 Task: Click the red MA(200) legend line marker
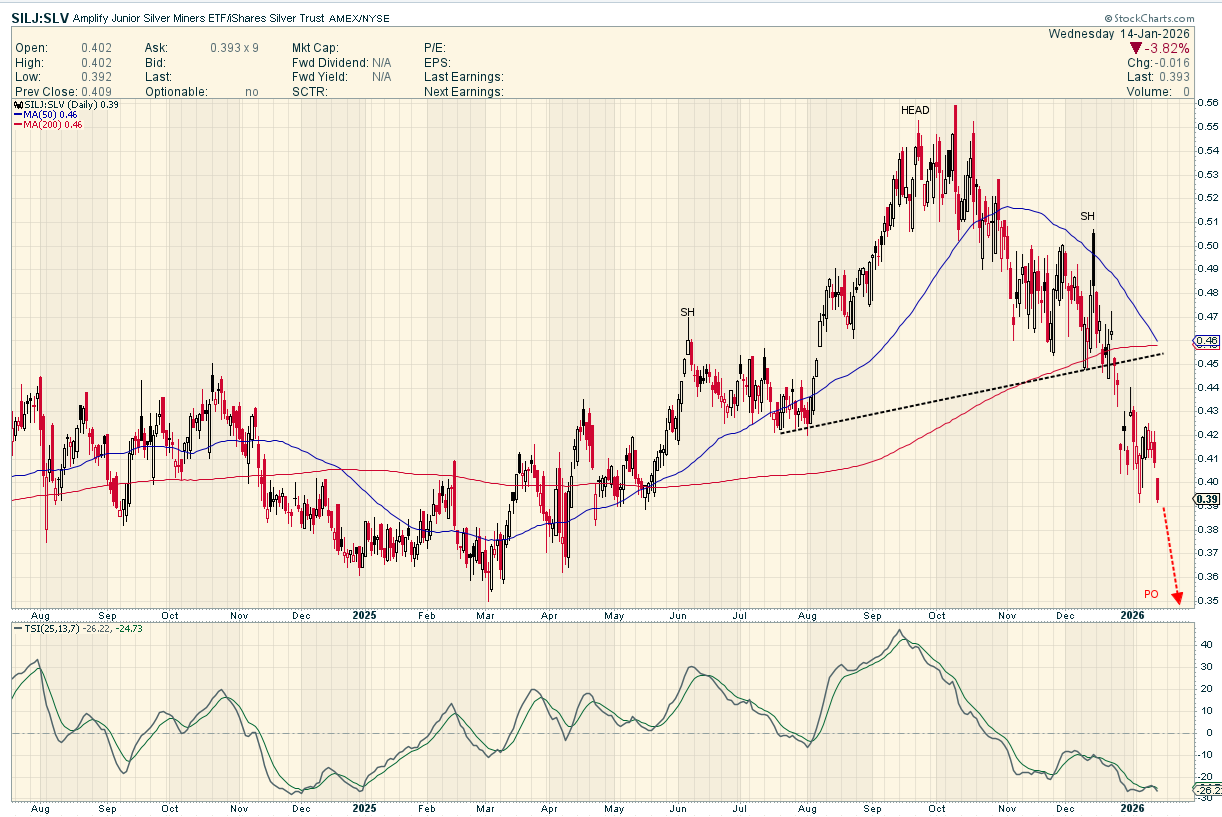coord(17,125)
